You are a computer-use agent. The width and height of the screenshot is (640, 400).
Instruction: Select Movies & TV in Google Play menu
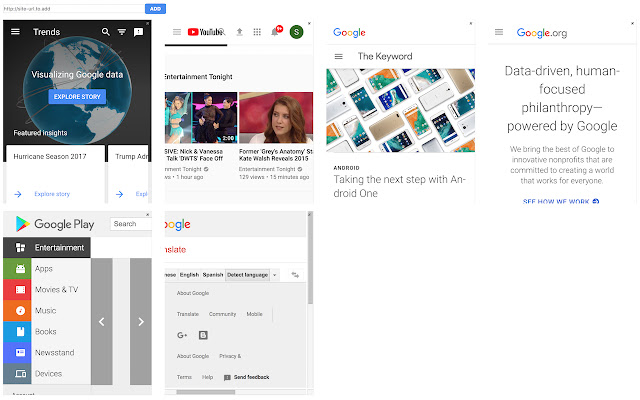[x=47, y=289]
